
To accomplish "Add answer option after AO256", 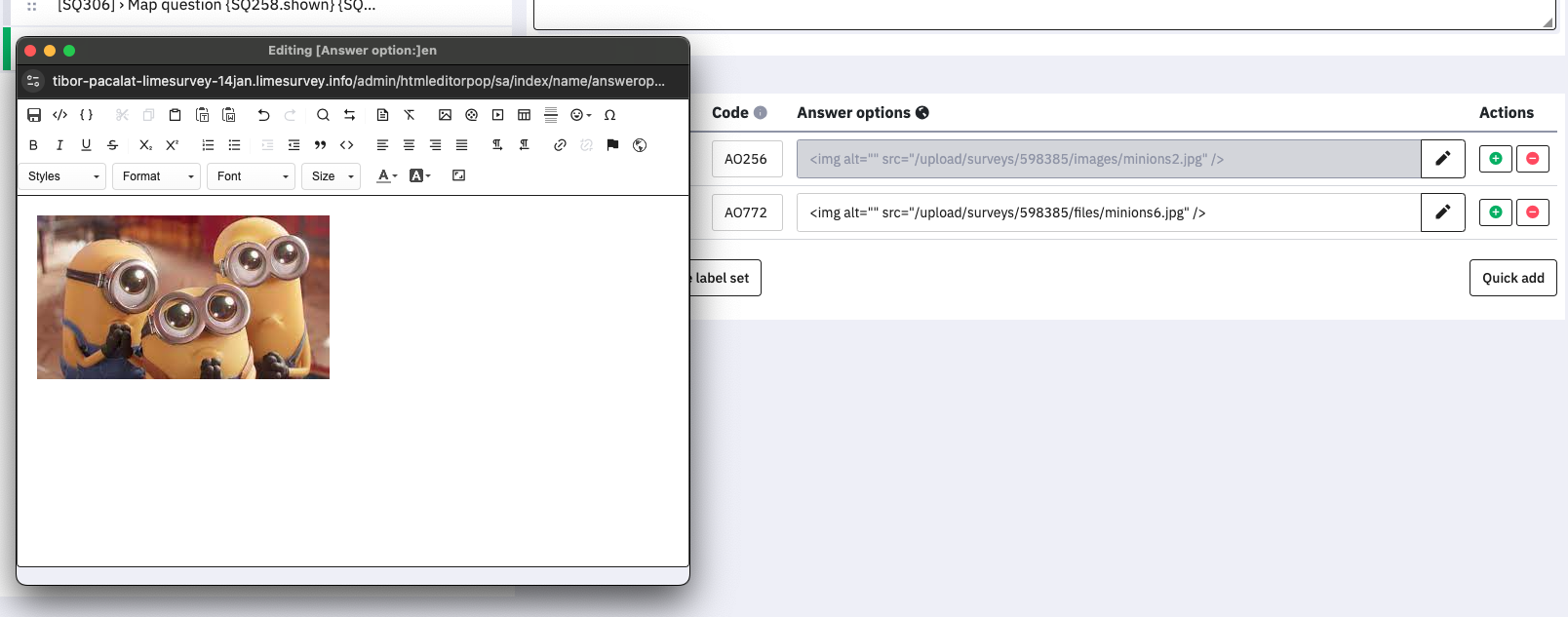I will (x=1496, y=159).
